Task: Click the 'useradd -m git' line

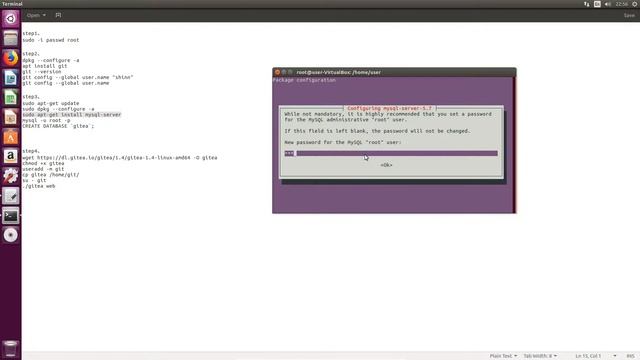Action: coord(43,169)
